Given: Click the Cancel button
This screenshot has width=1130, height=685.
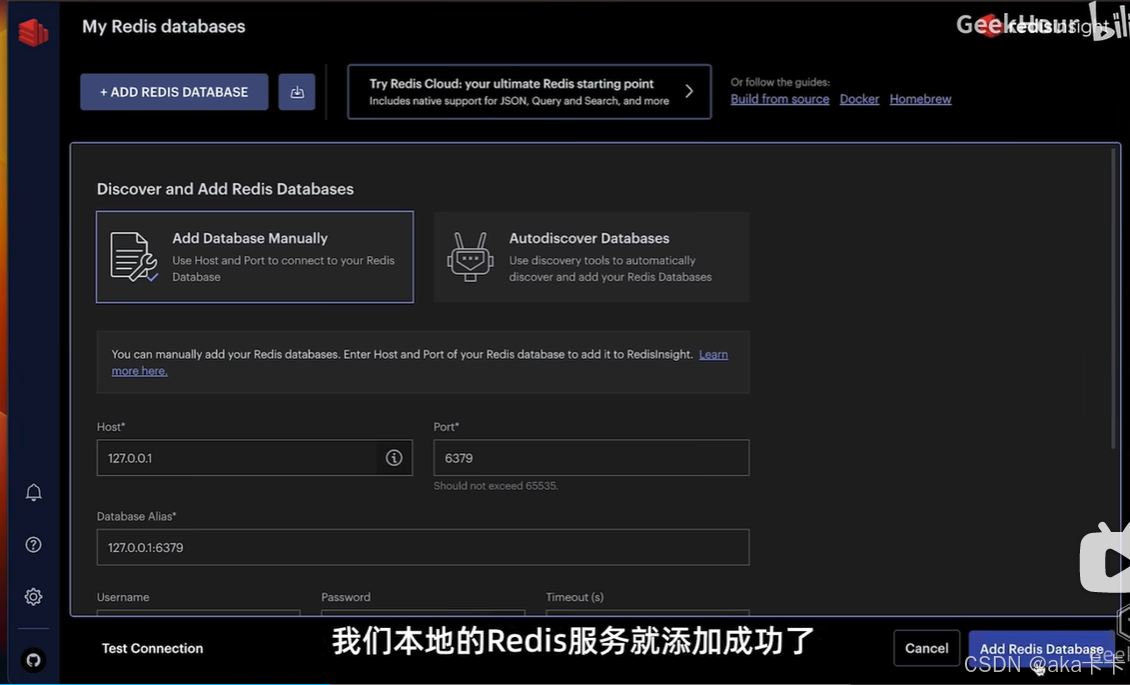Looking at the screenshot, I should [926, 648].
